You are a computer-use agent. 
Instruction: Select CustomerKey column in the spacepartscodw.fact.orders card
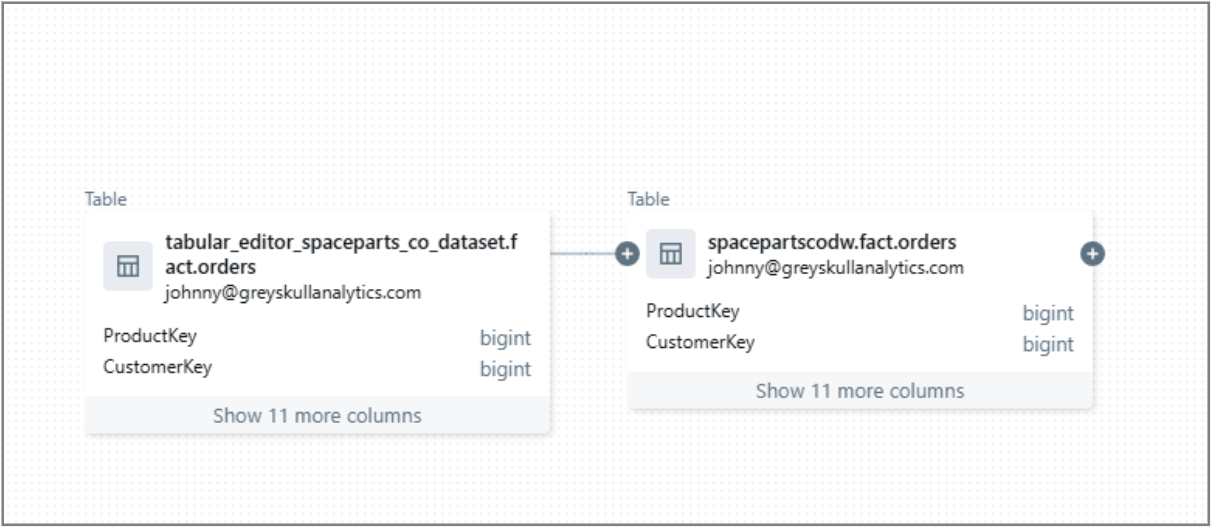pyautogui.click(x=700, y=343)
